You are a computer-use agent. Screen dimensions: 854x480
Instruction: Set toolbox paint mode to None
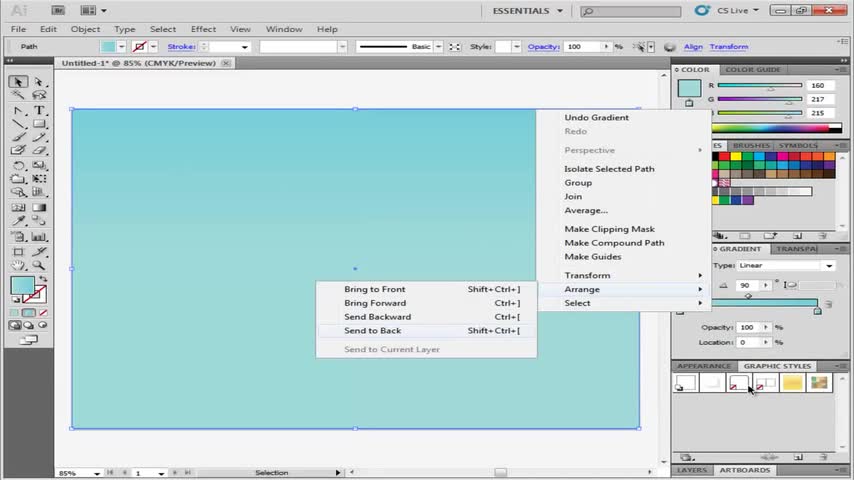coord(43,313)
